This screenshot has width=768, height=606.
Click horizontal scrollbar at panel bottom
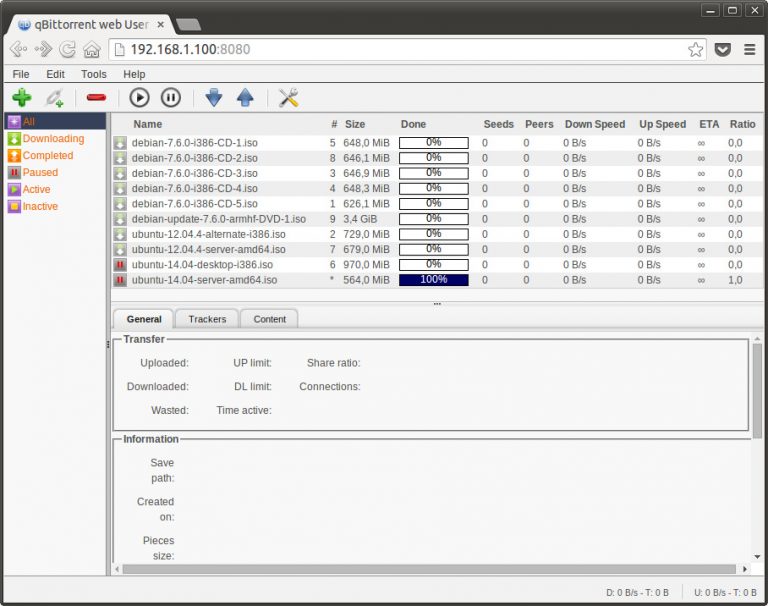pos(429,569)
